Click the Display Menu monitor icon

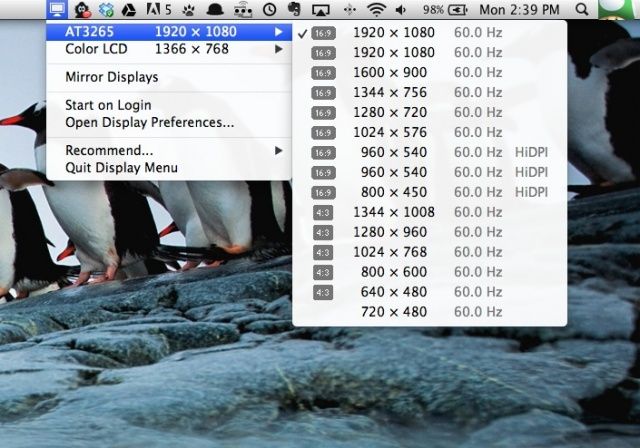click(58, 10)
